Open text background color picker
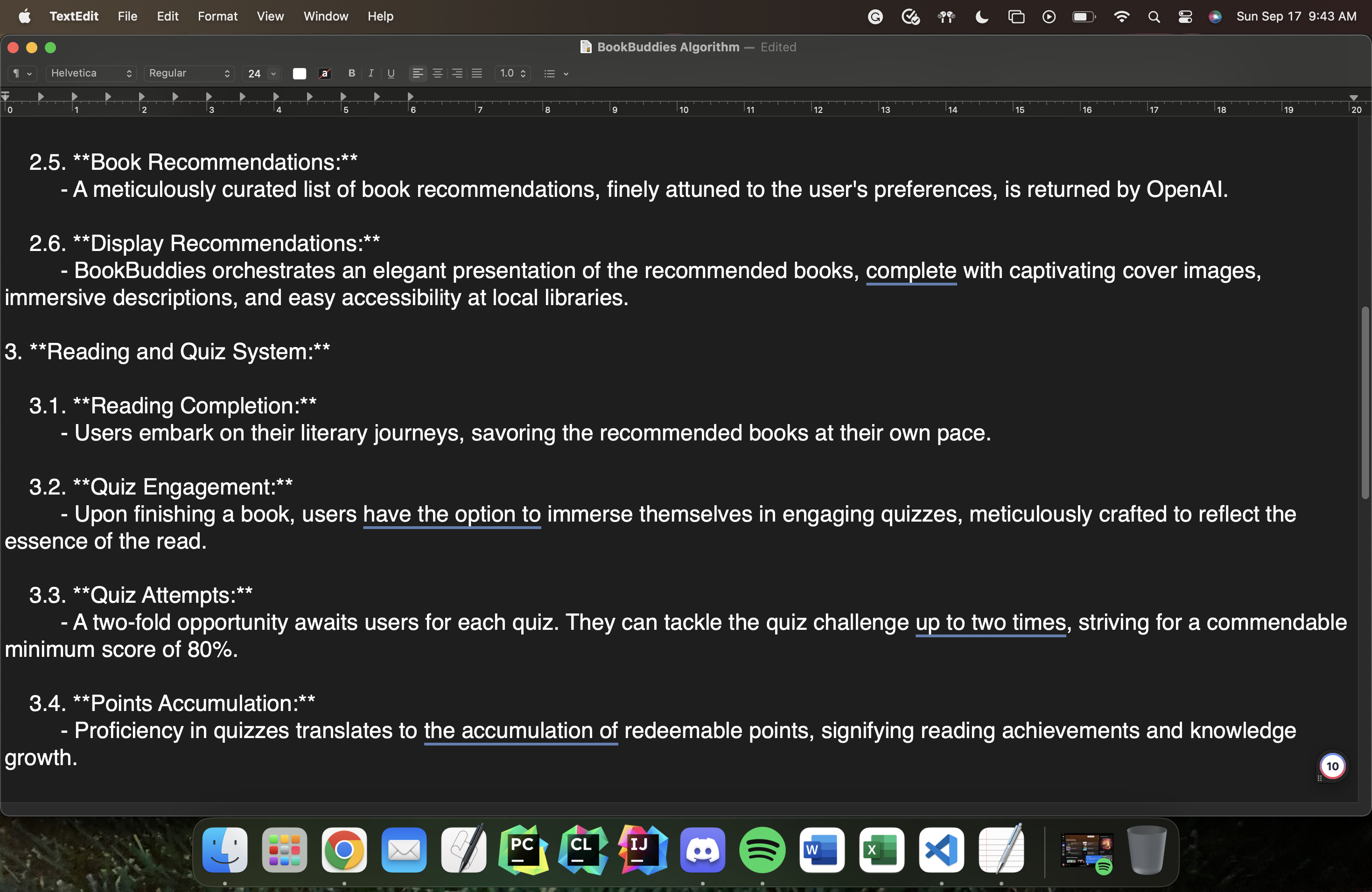 (324, 73)
